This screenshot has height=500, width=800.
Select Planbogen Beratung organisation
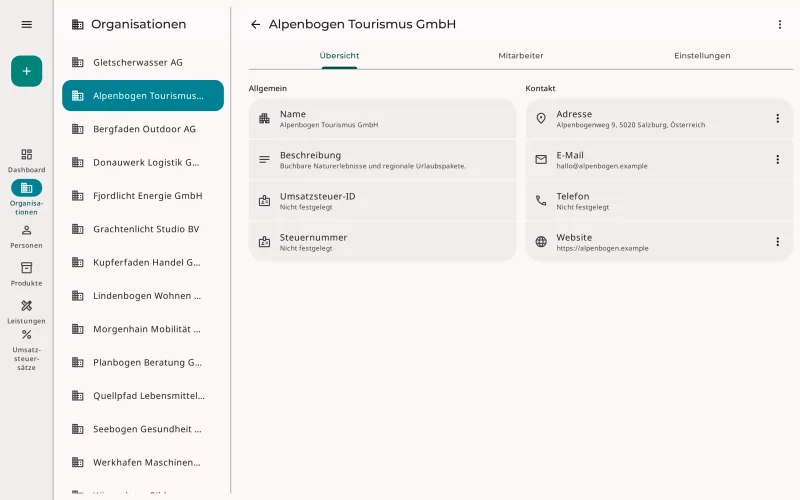(x=143, y=362)
